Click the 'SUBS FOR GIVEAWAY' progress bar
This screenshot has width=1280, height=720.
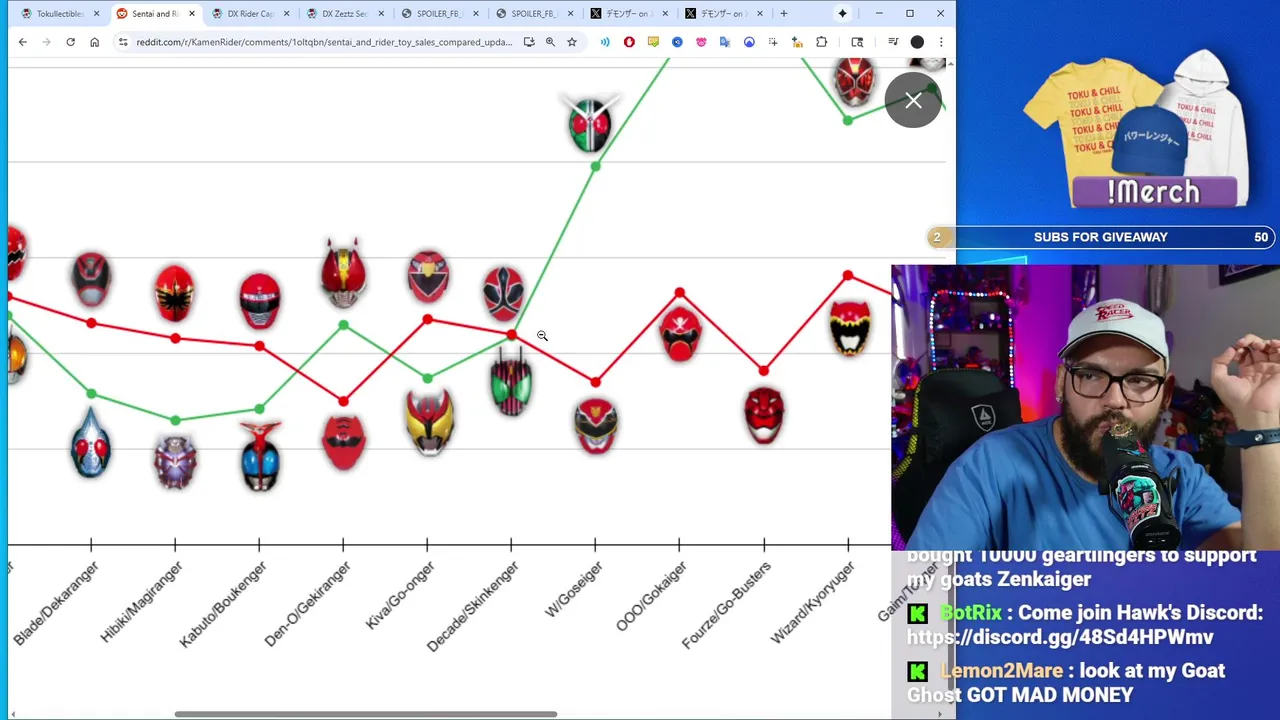coord(1101,237)
